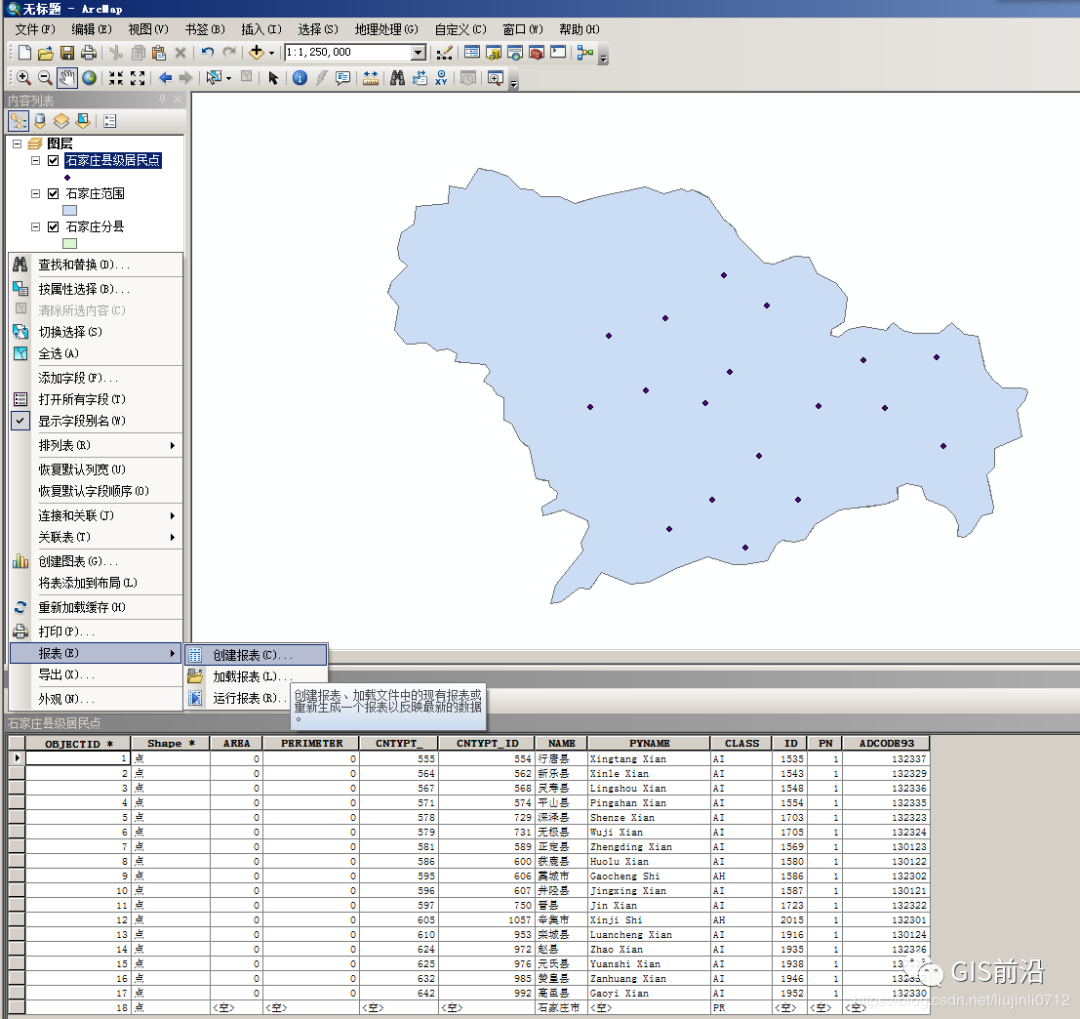The image size is (1080, 1019).
Task: Click the Fixed Zoom Out icon
Action: [x=138, y=78]
